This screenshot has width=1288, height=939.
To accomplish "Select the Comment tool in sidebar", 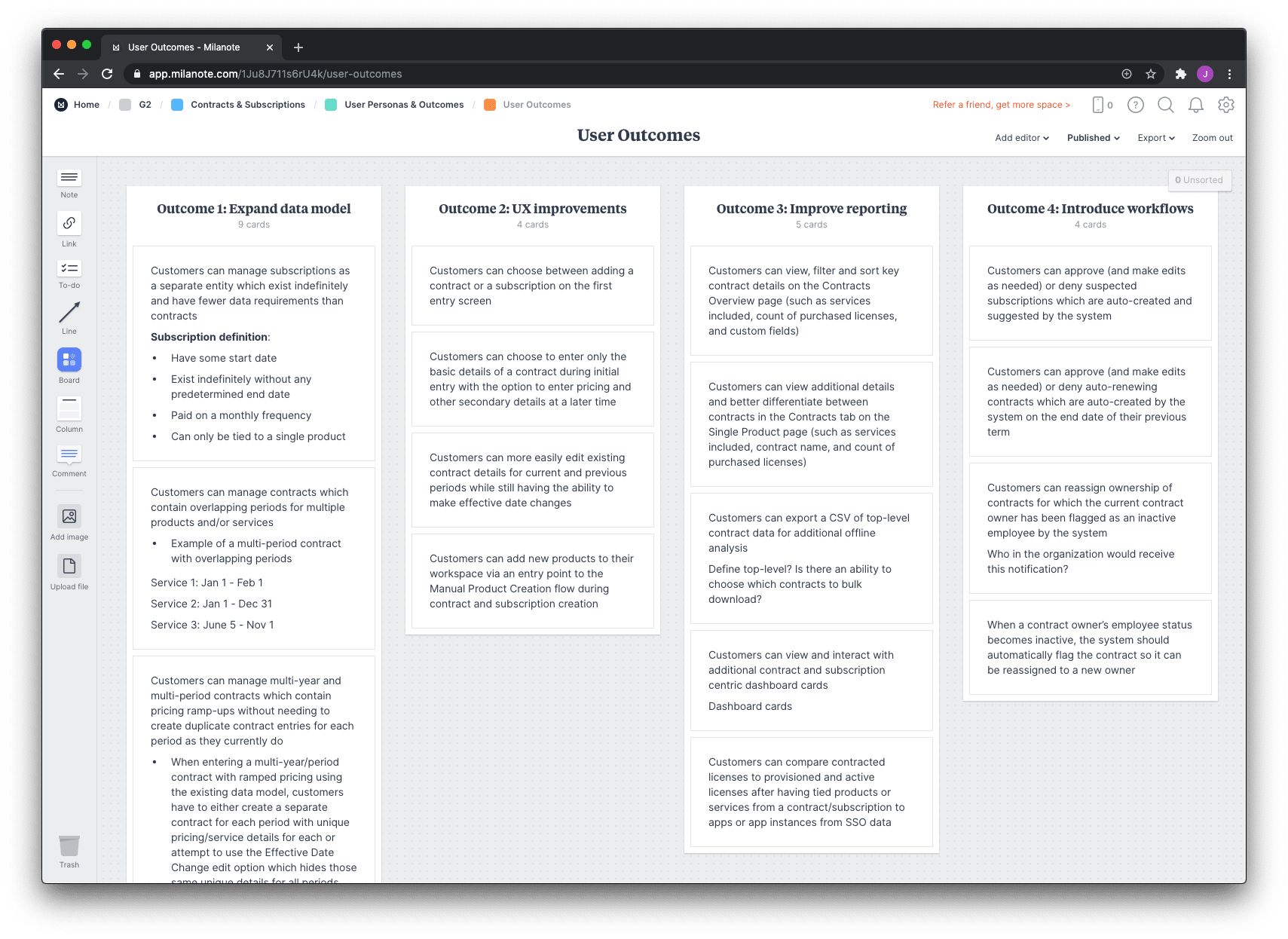I will pos(69,461).
